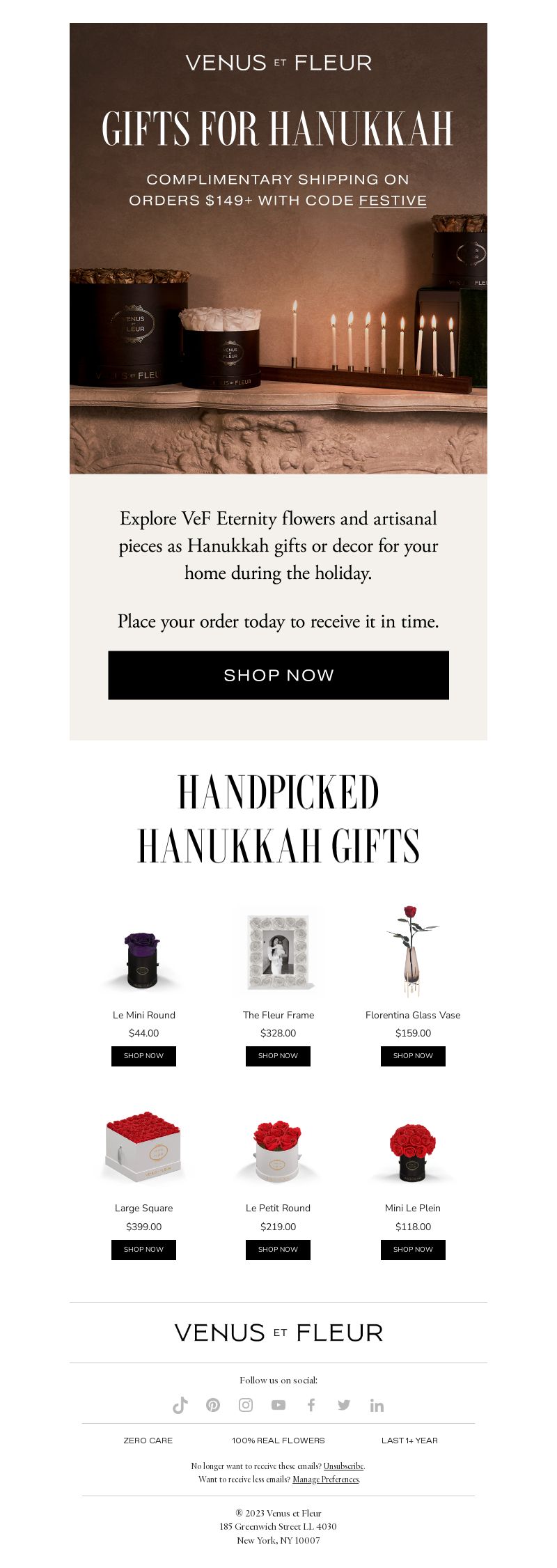Click SHOP NOW under Le Mini Round
This screenshot has width=557, height=1568.
143,1056
